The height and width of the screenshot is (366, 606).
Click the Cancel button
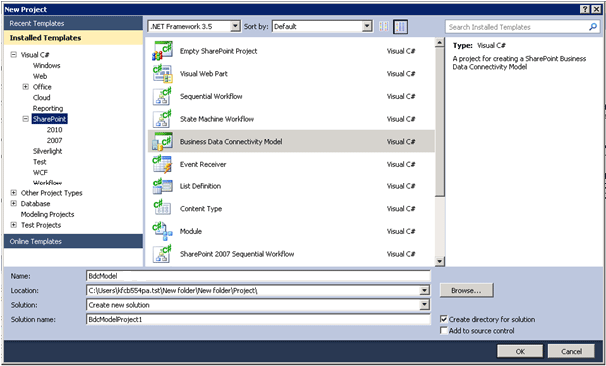[x=571, y=351]
